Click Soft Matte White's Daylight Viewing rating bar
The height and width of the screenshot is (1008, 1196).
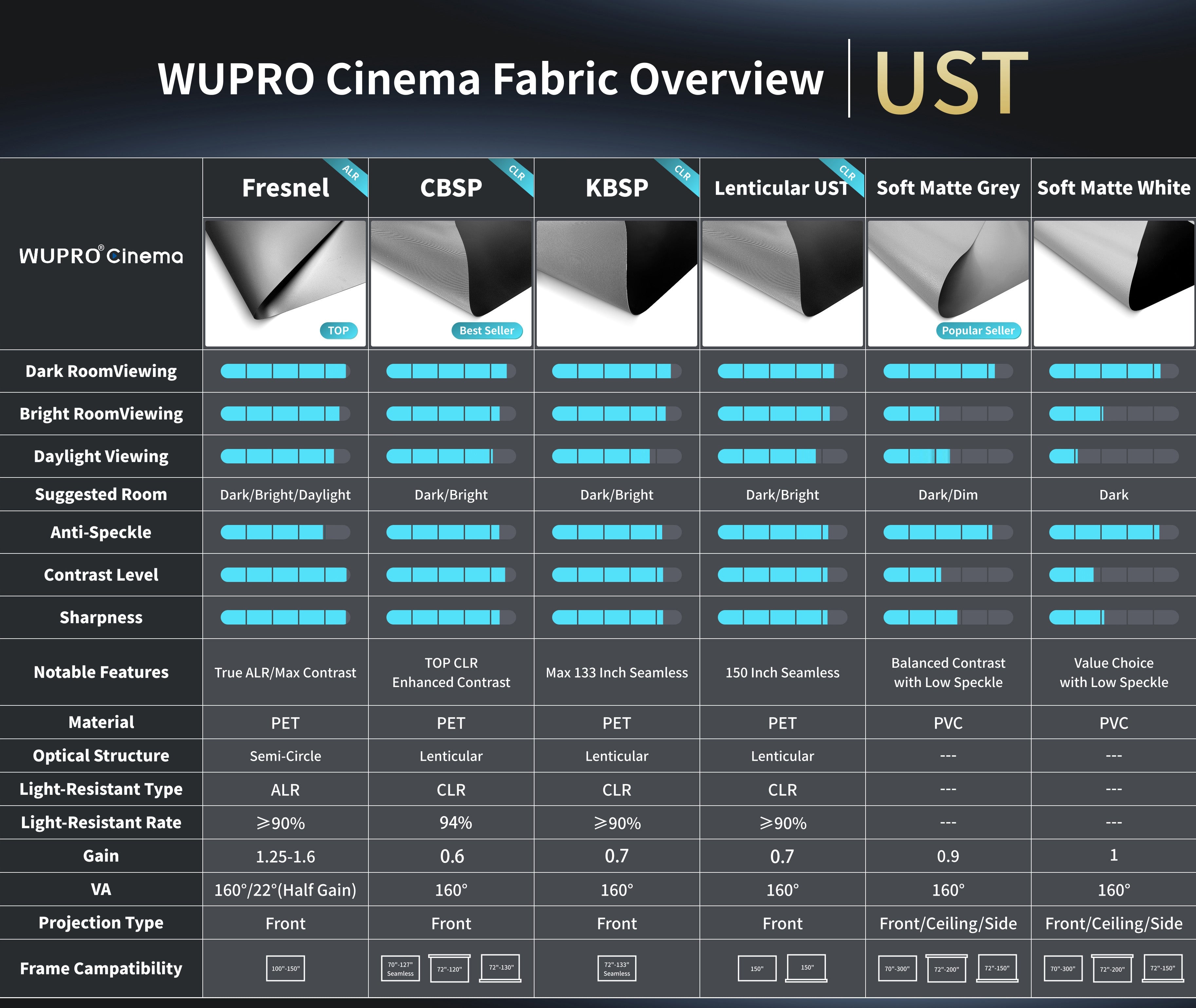1114,456
